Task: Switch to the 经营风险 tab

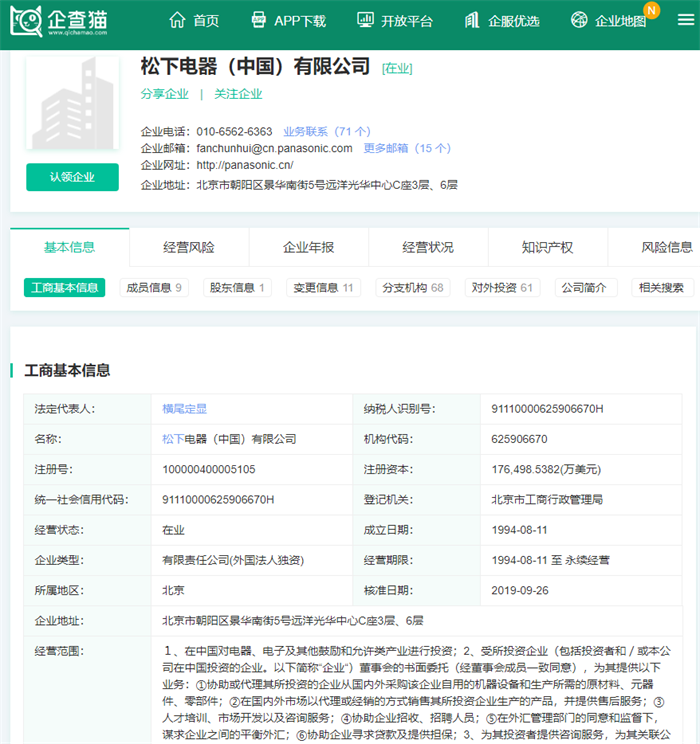Action: 189,247
